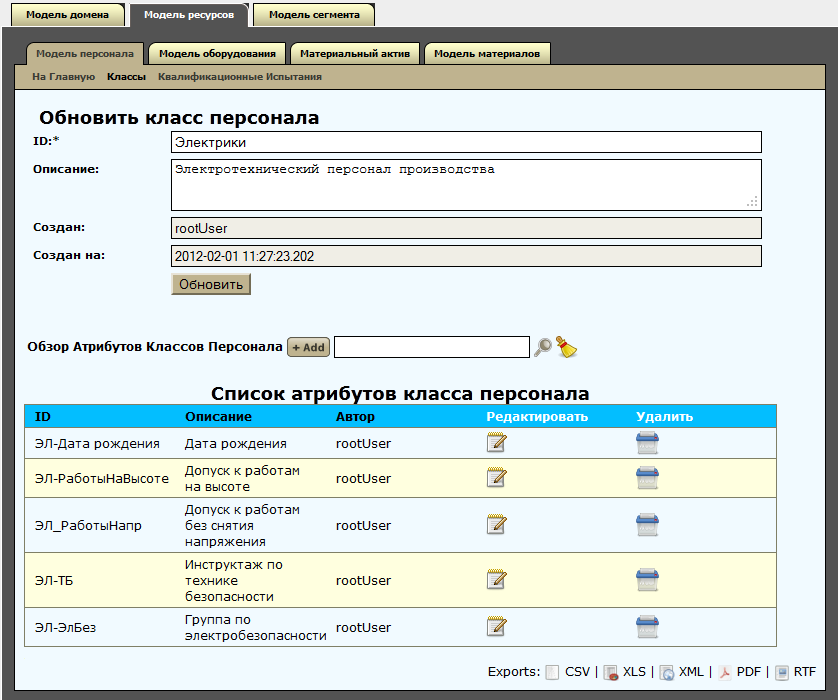Screen dimensions: 838x700
Task: Export the list as CSV
Action: pos(577,672)
